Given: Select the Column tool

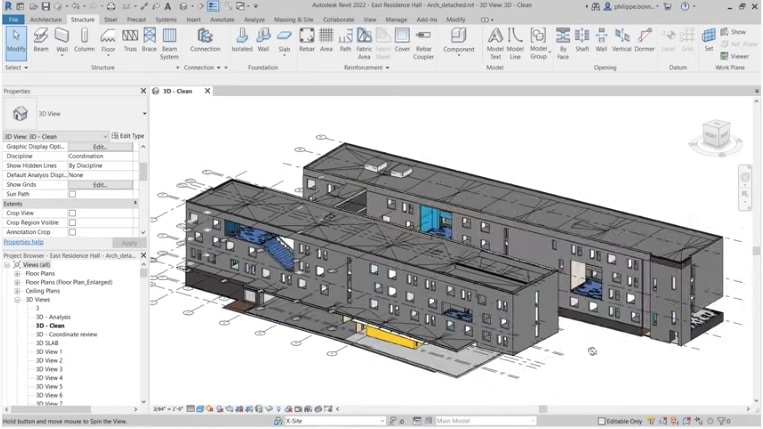Looking at the screenshot, I should click(x=84, y=40).
